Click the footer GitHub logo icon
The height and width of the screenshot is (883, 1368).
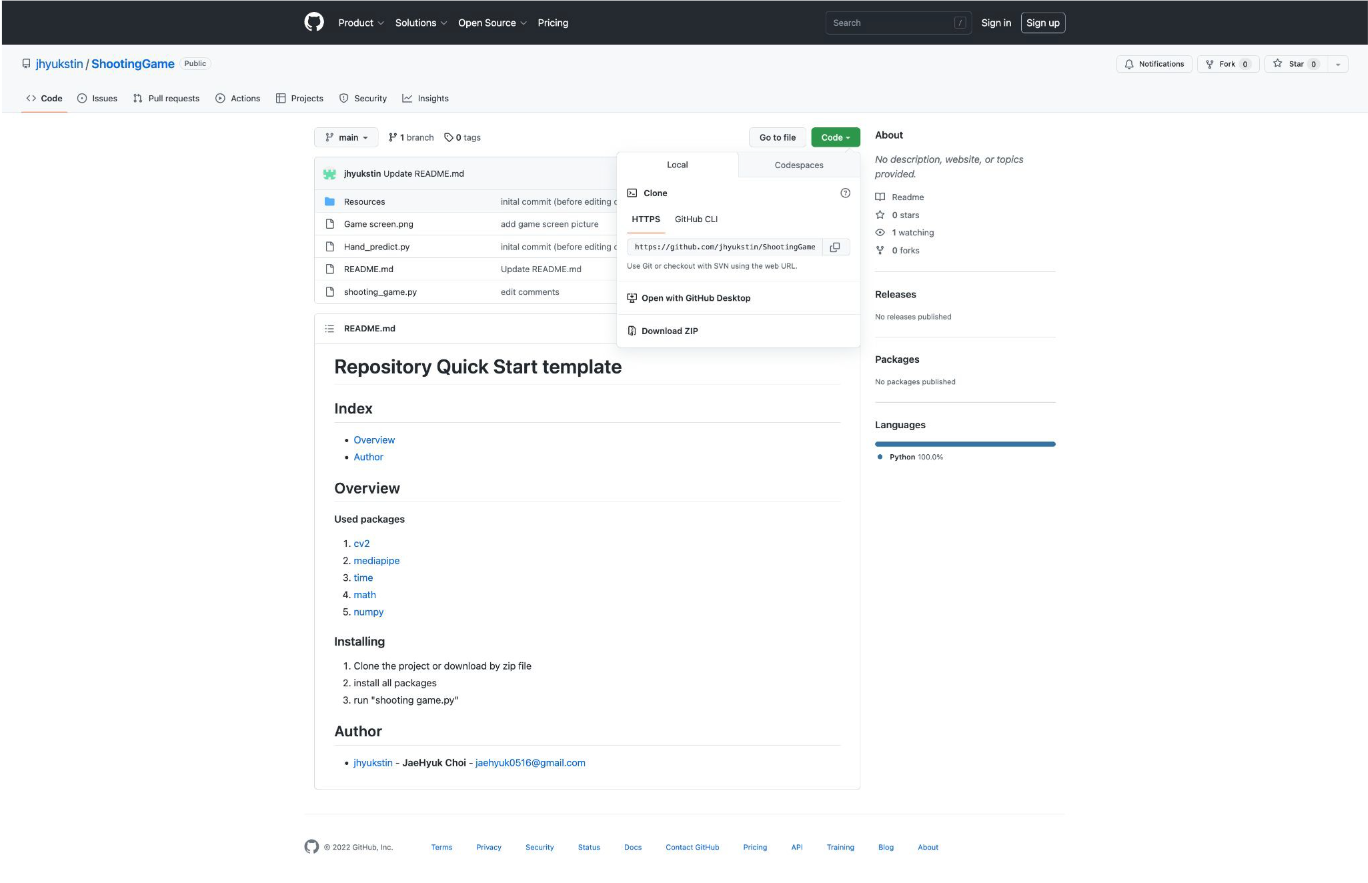coord(311,847)
